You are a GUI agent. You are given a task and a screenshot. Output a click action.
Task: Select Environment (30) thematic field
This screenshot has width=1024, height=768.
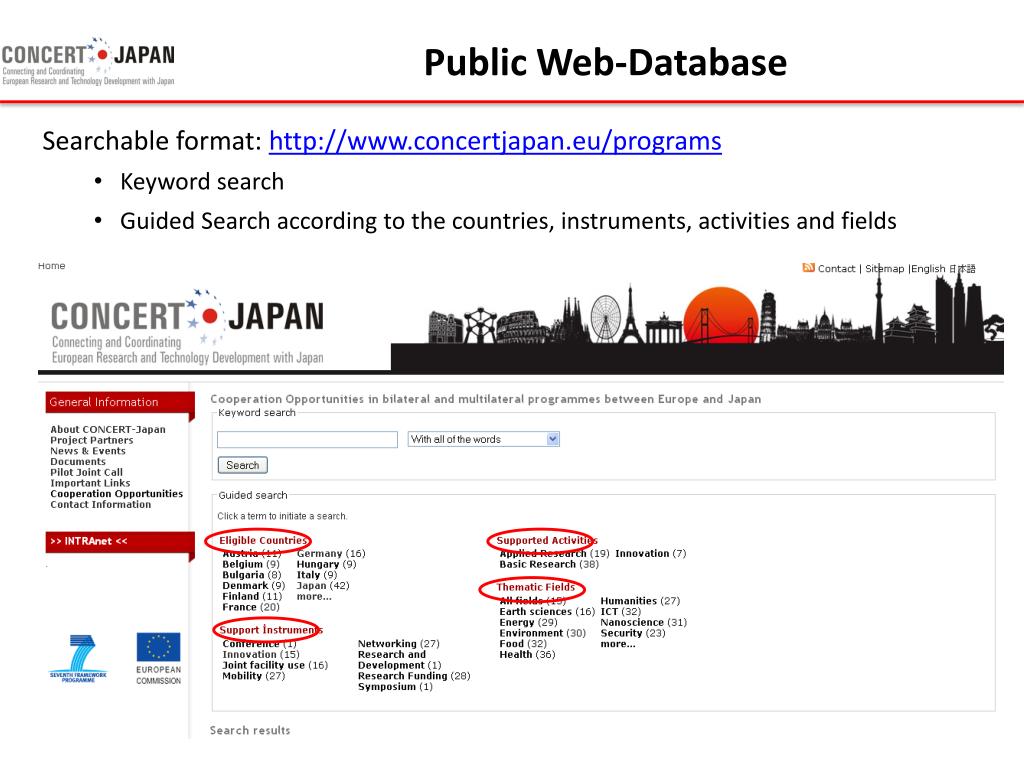point(543,633)
